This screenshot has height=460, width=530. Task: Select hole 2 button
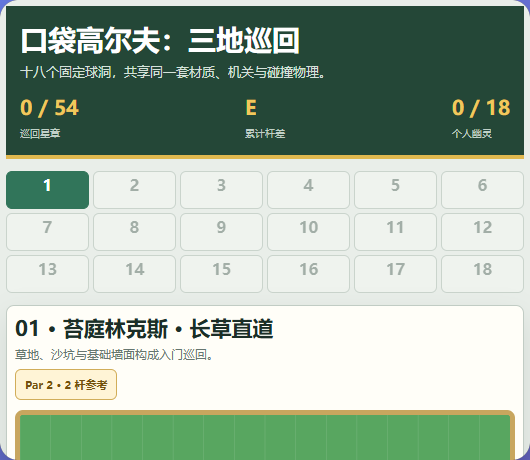tap(135, 190)
